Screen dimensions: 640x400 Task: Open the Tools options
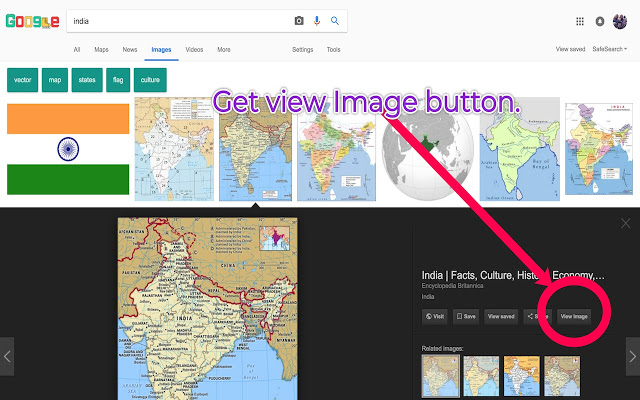tap(333, 49)
